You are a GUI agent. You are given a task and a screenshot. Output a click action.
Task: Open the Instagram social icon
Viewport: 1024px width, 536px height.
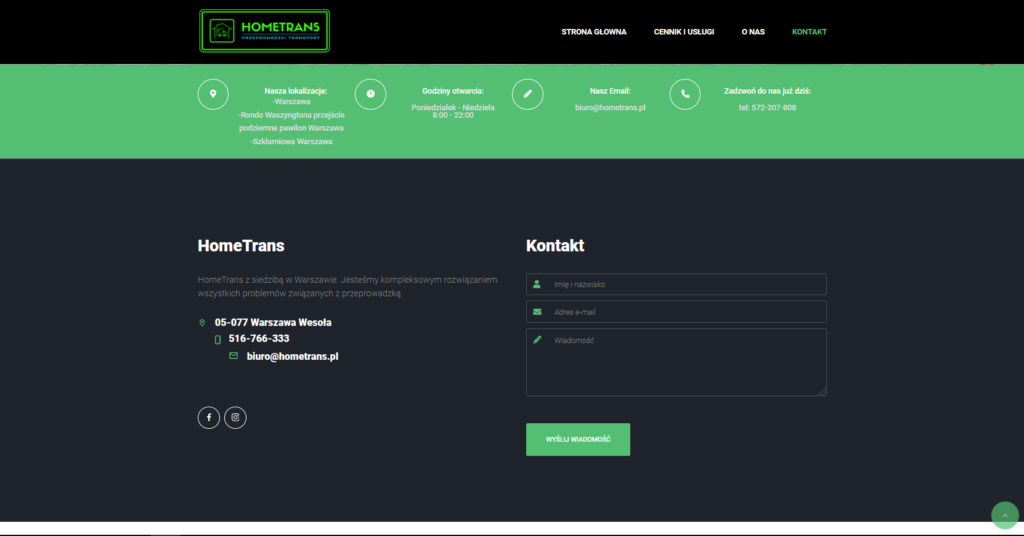pyautogui.click(x=235, y=418)
